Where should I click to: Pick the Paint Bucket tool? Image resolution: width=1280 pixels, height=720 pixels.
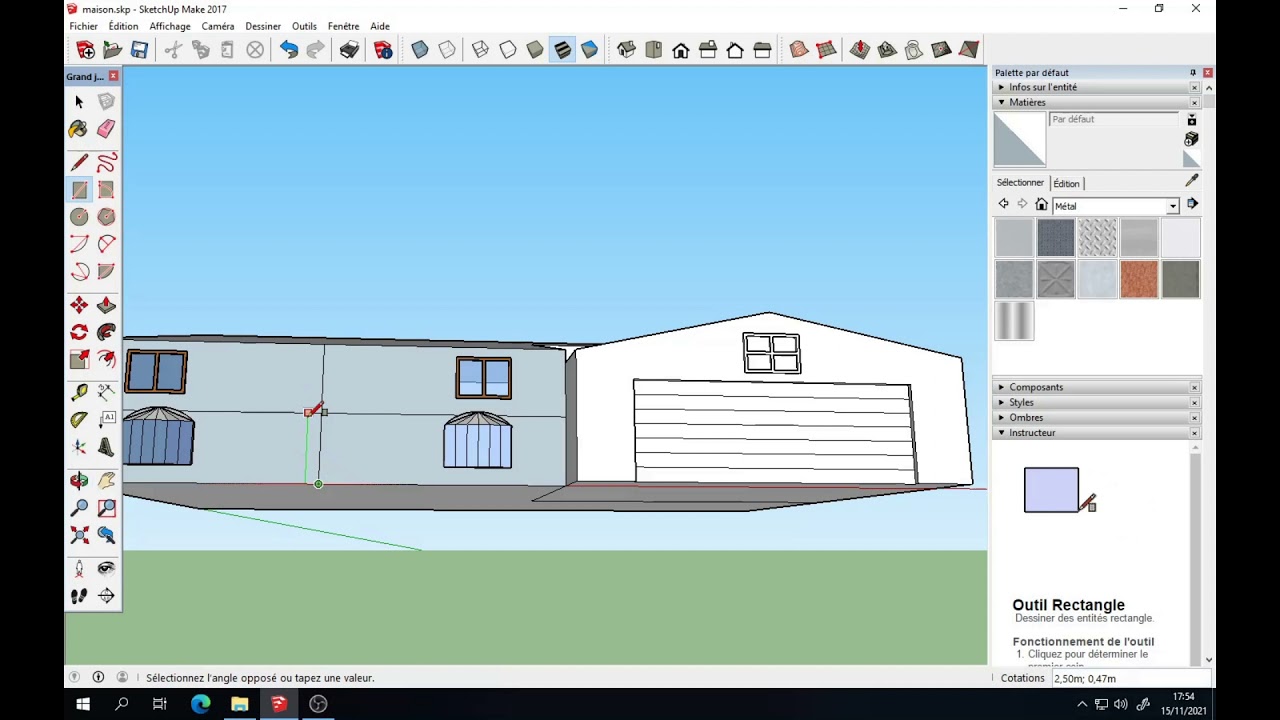(79, 129)
